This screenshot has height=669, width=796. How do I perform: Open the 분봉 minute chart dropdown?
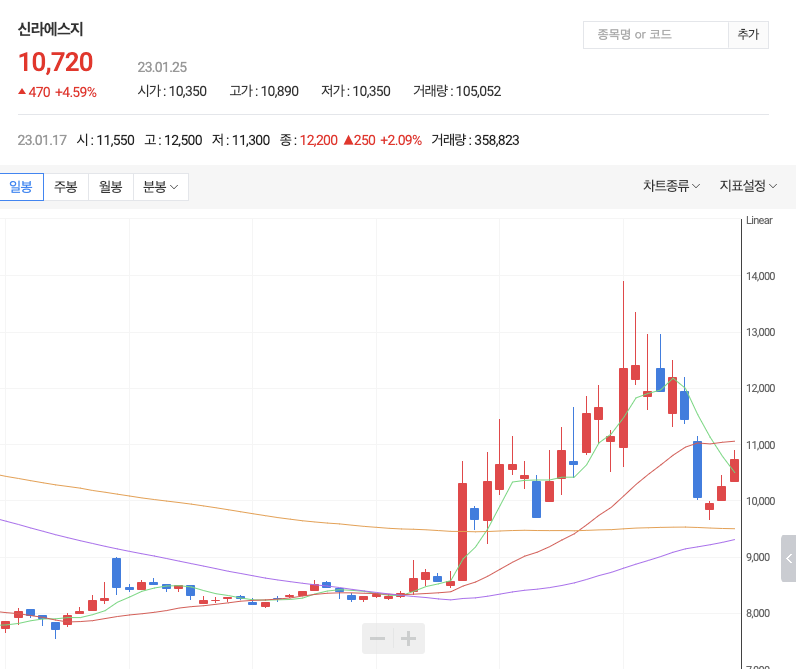click(160, 187)
